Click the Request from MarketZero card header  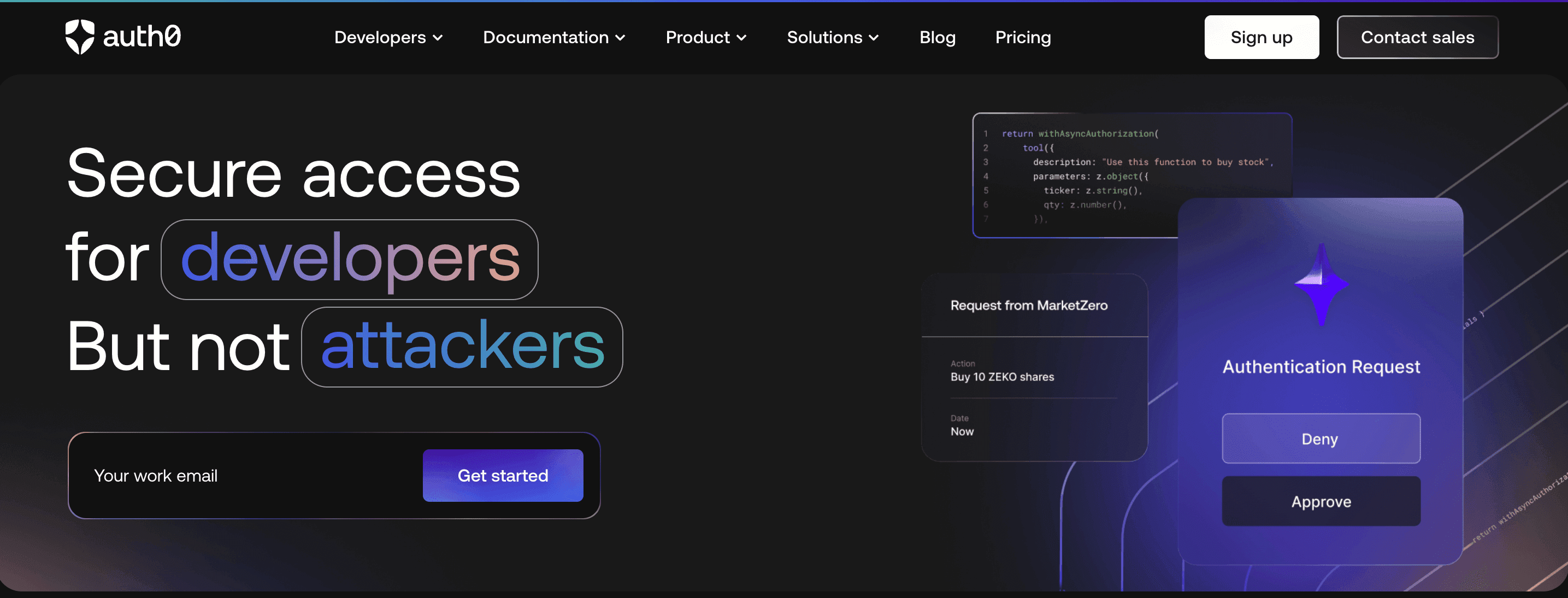pyautogui.click(x=1029, y=306)
